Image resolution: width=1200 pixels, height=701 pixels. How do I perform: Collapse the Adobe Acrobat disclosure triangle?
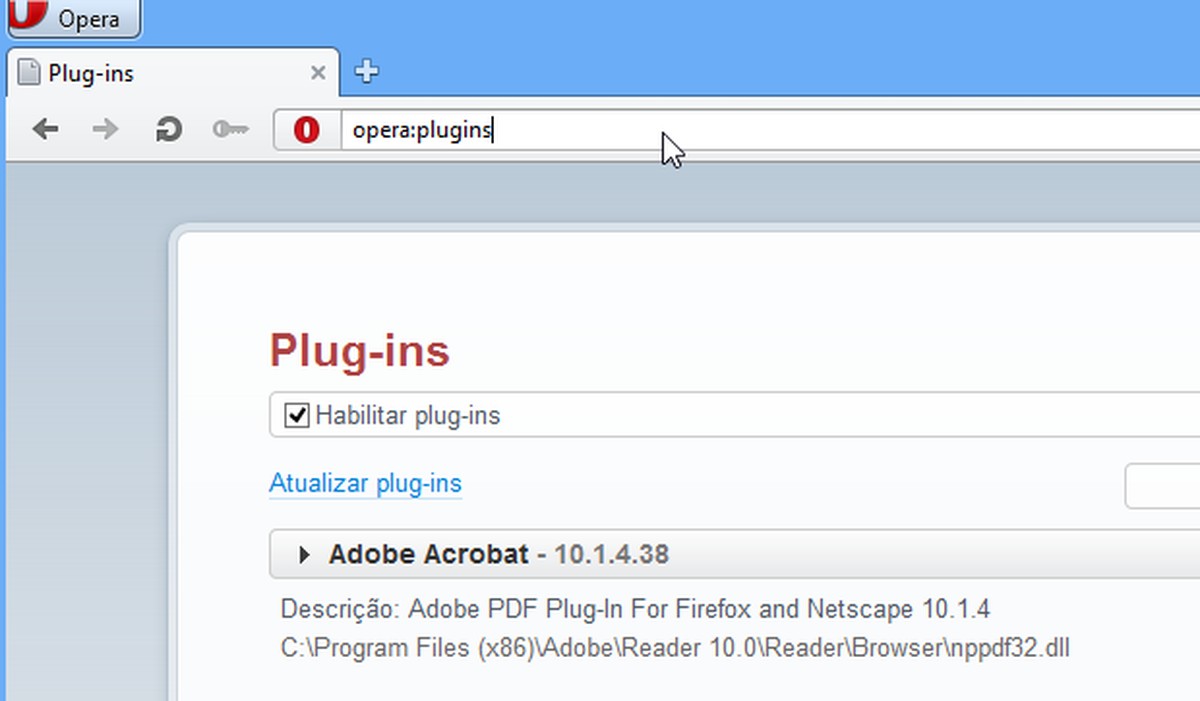coord(303,554)
